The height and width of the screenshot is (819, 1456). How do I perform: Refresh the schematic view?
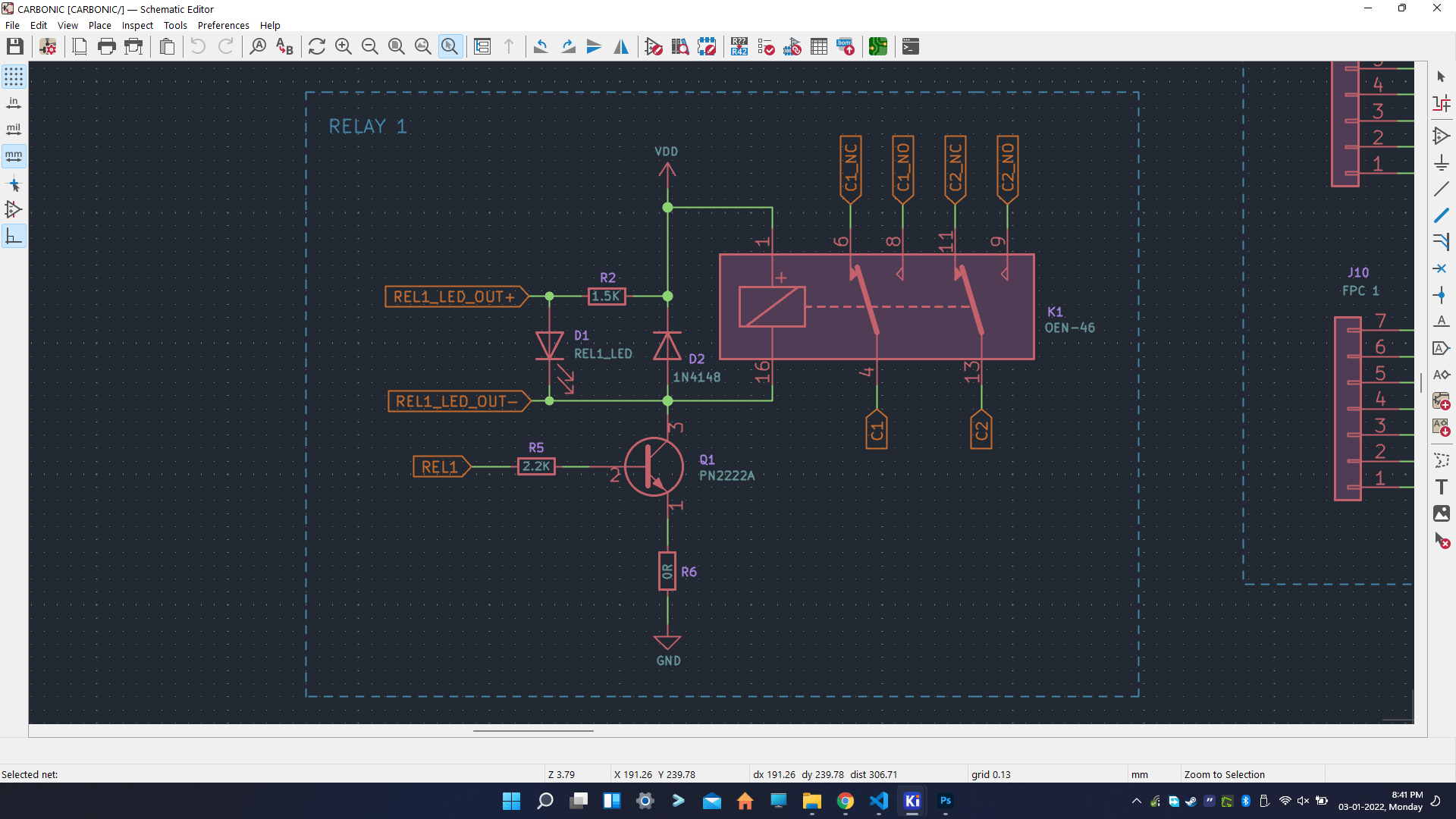317,47
